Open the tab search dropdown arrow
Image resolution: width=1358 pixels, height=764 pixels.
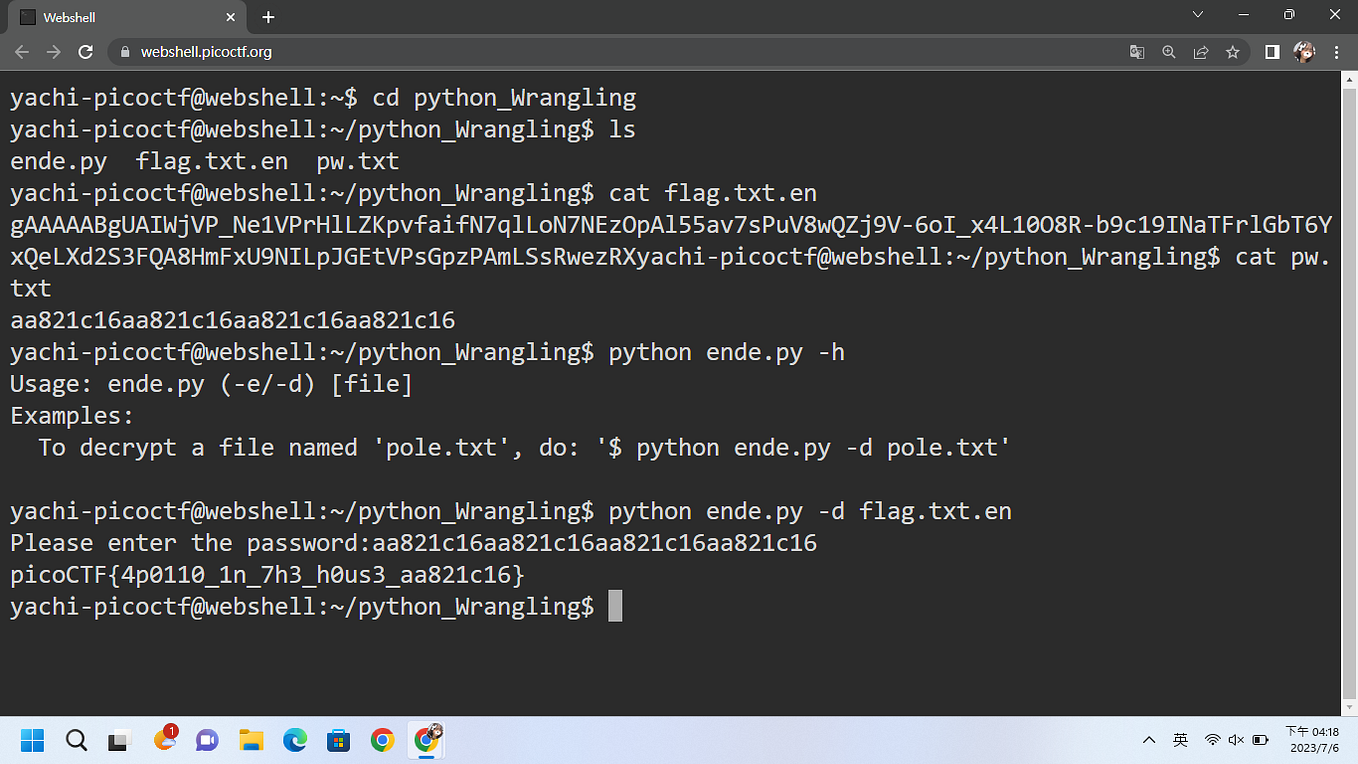[1198, 16]
